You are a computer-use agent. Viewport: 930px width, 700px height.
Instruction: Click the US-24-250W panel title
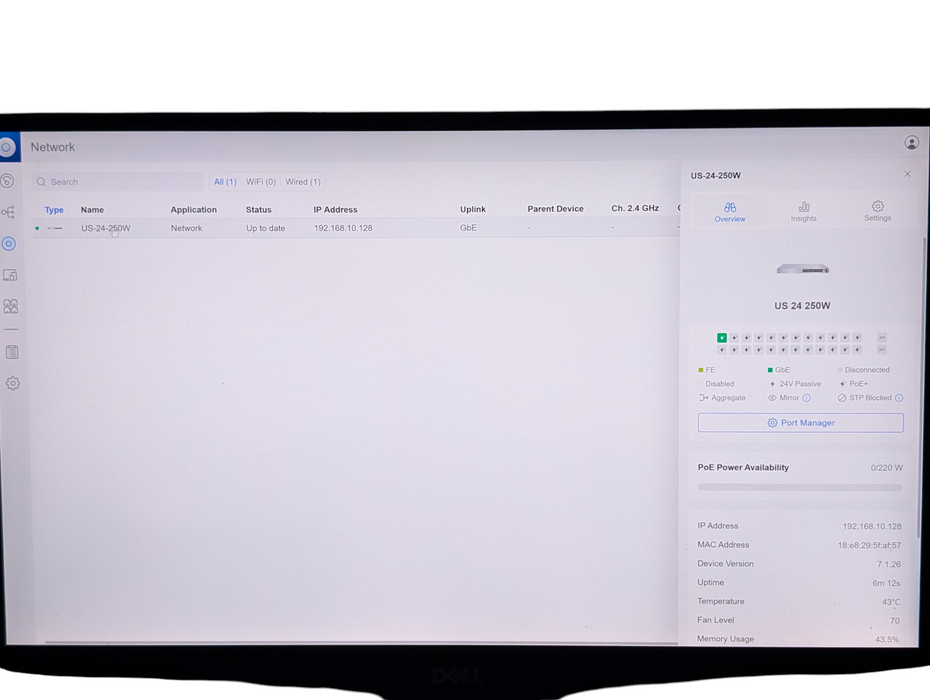click(x=715, y=176)
